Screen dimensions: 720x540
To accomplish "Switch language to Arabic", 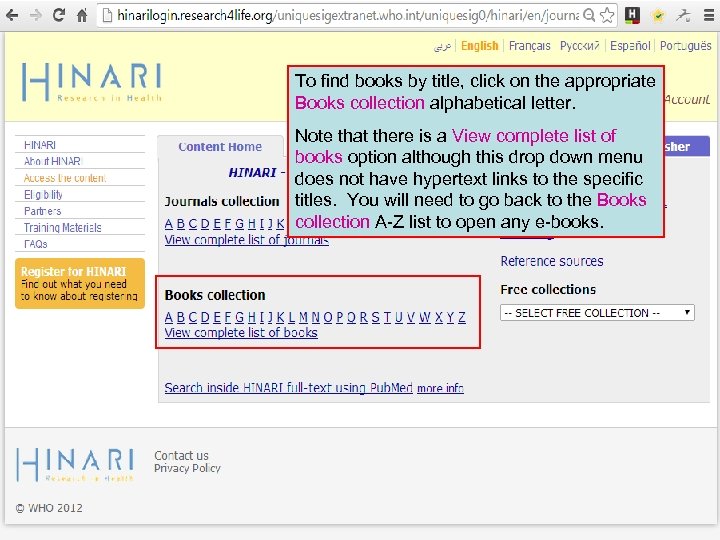I will [442, 46].
